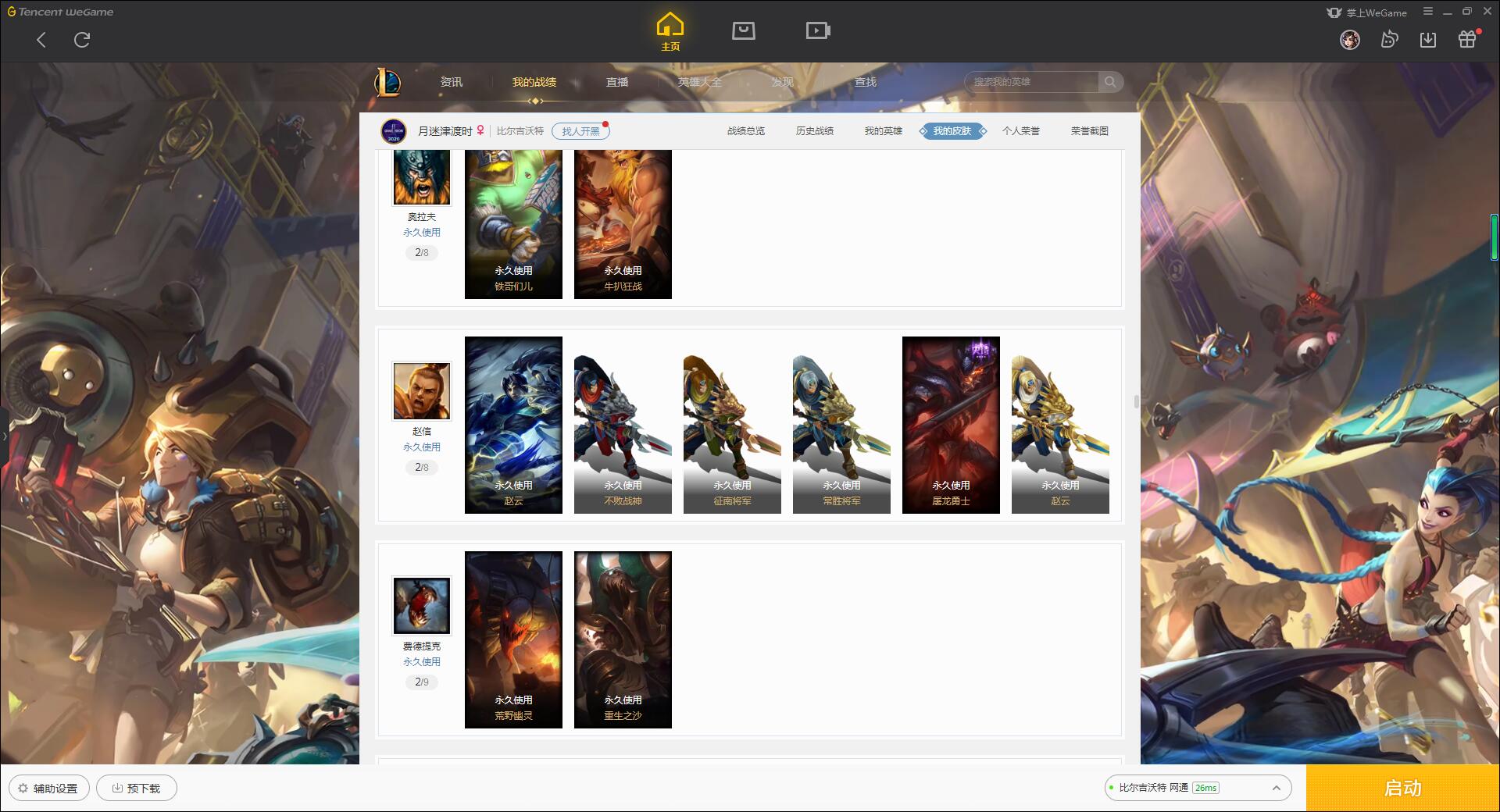Click the summoner avatar 月迷津渡时
Image resolution: width=1500 pixels, height=812 pixels.
coord(394,131)
